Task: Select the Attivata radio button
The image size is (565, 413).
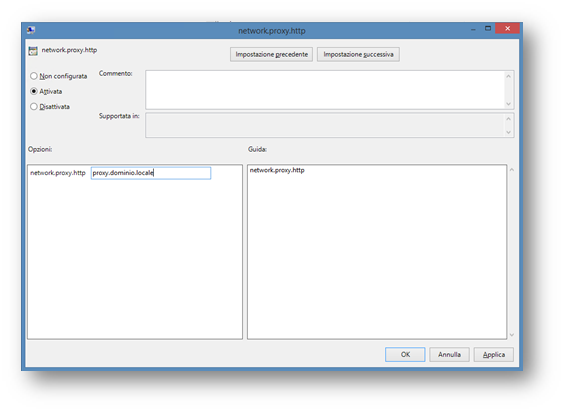Action: (34, 91)
